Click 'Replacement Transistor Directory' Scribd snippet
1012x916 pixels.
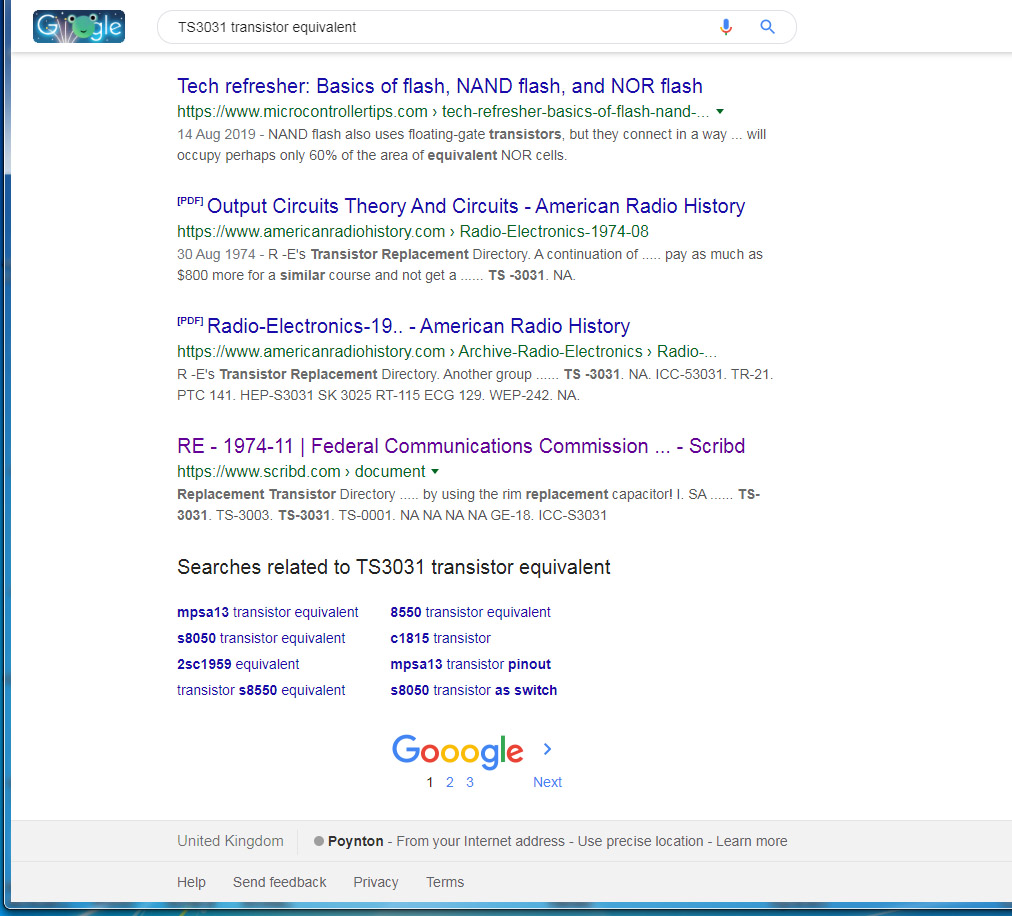469,505
